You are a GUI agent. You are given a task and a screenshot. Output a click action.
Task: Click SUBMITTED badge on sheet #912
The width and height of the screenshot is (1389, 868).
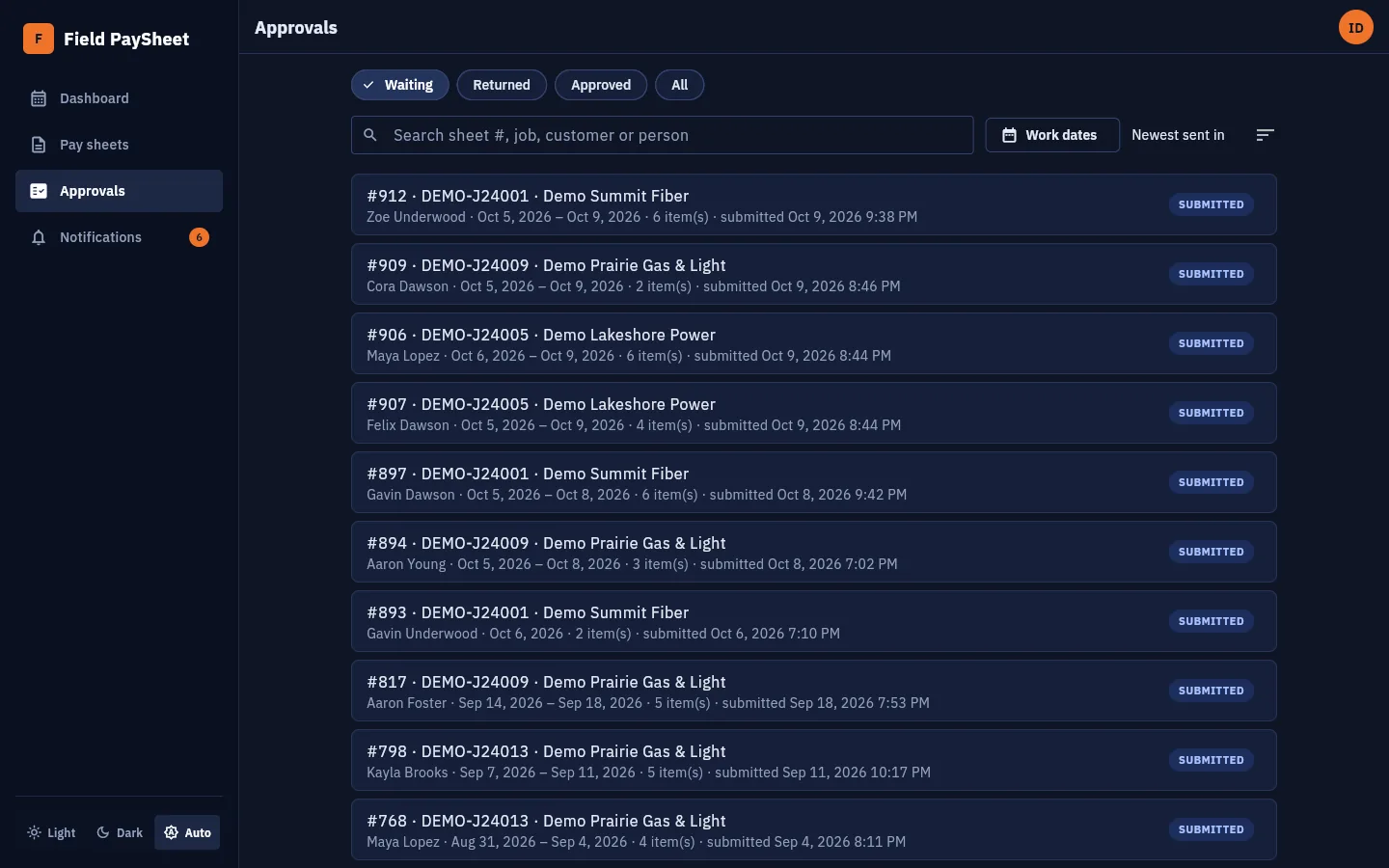point(1212,204)
